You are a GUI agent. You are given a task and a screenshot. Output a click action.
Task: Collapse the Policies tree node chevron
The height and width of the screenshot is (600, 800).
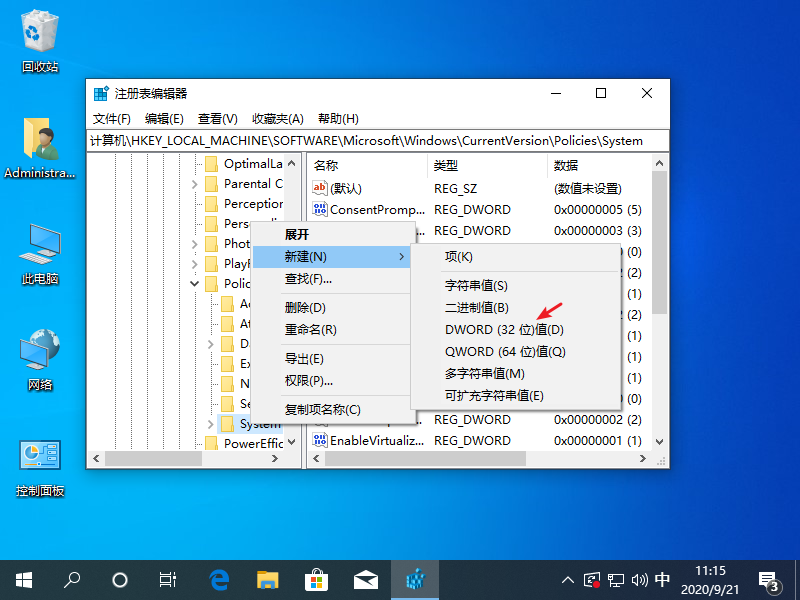[196, 283]
